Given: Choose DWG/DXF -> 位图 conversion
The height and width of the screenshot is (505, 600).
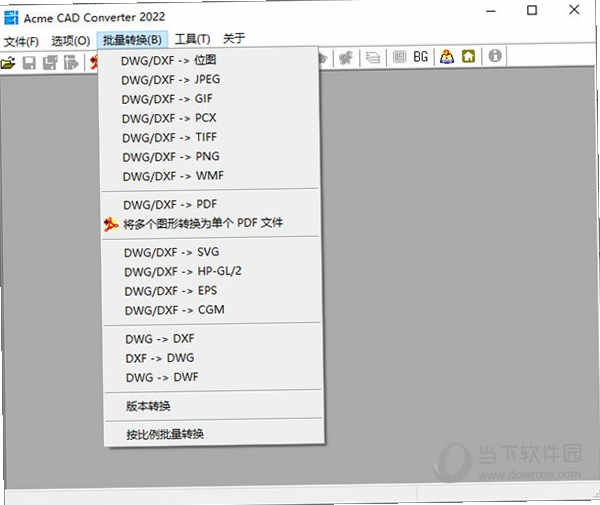Looking at the screenshot, I should 209,60.
